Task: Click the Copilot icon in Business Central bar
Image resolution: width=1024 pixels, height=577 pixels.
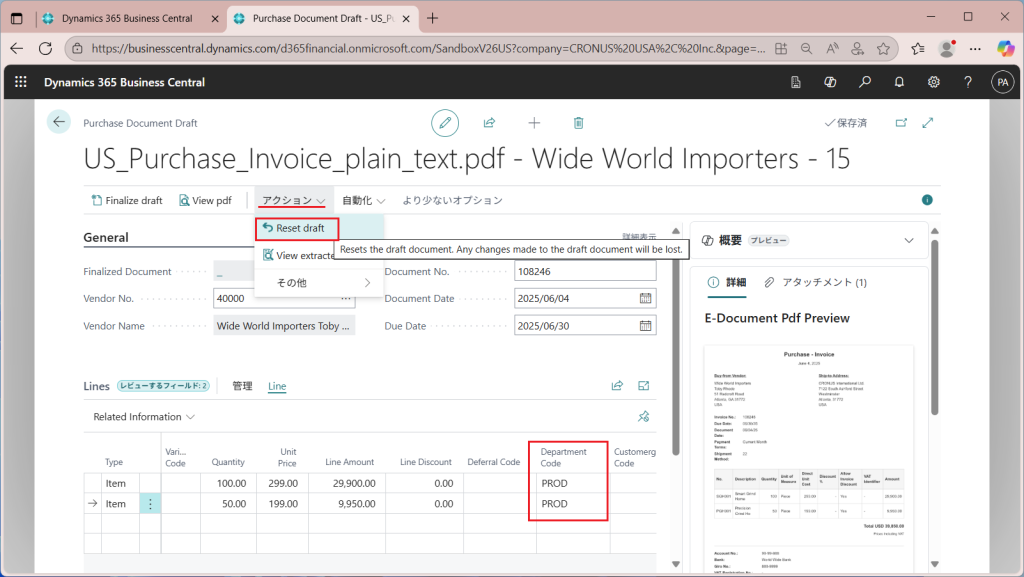Action: click(x=830, y=82)
